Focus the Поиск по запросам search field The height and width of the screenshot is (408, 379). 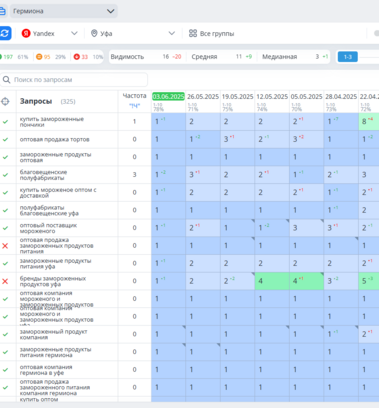(x=74, y=80)
